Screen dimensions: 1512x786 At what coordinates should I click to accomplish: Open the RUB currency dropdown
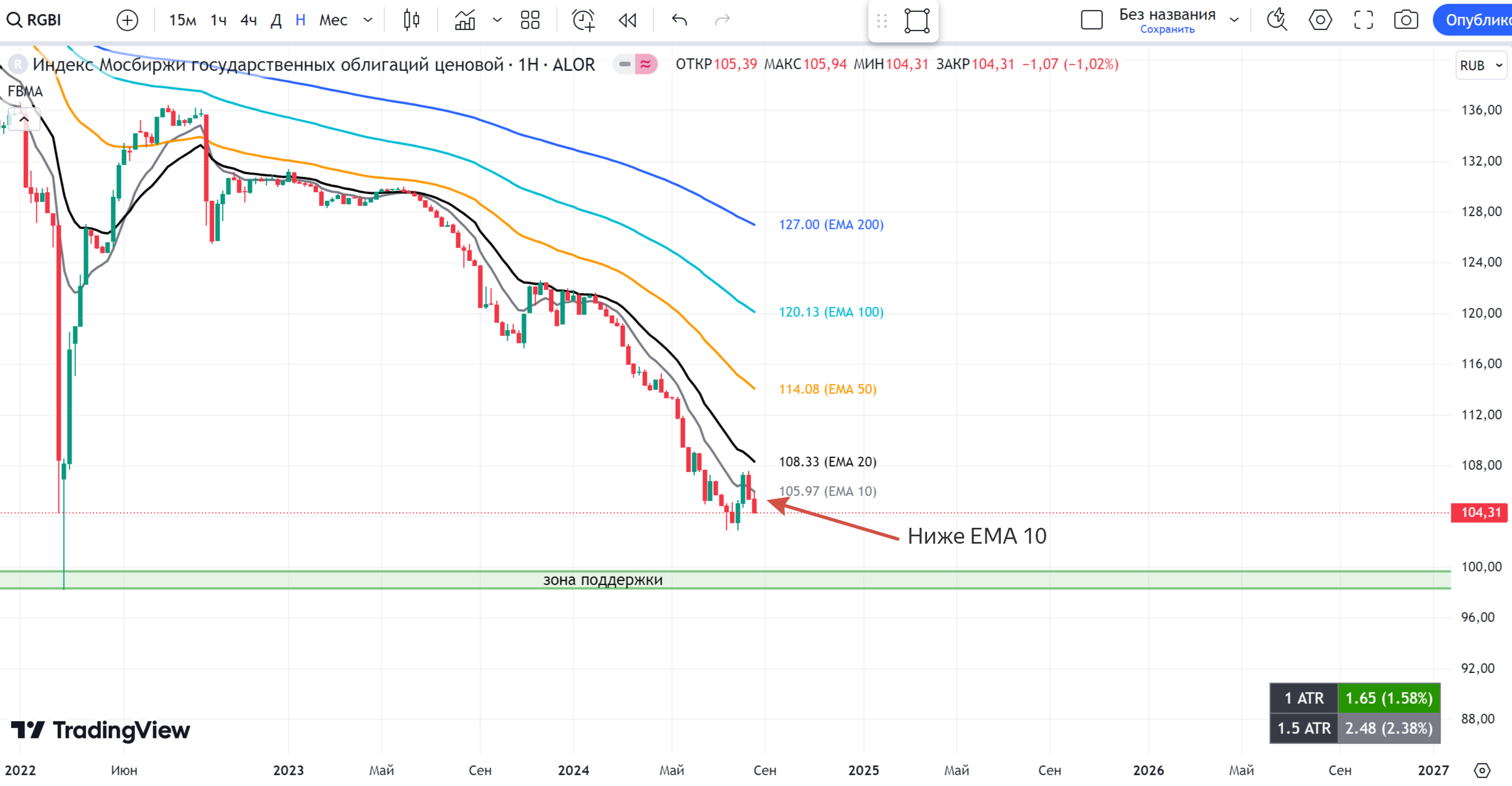coord(1480,65)
